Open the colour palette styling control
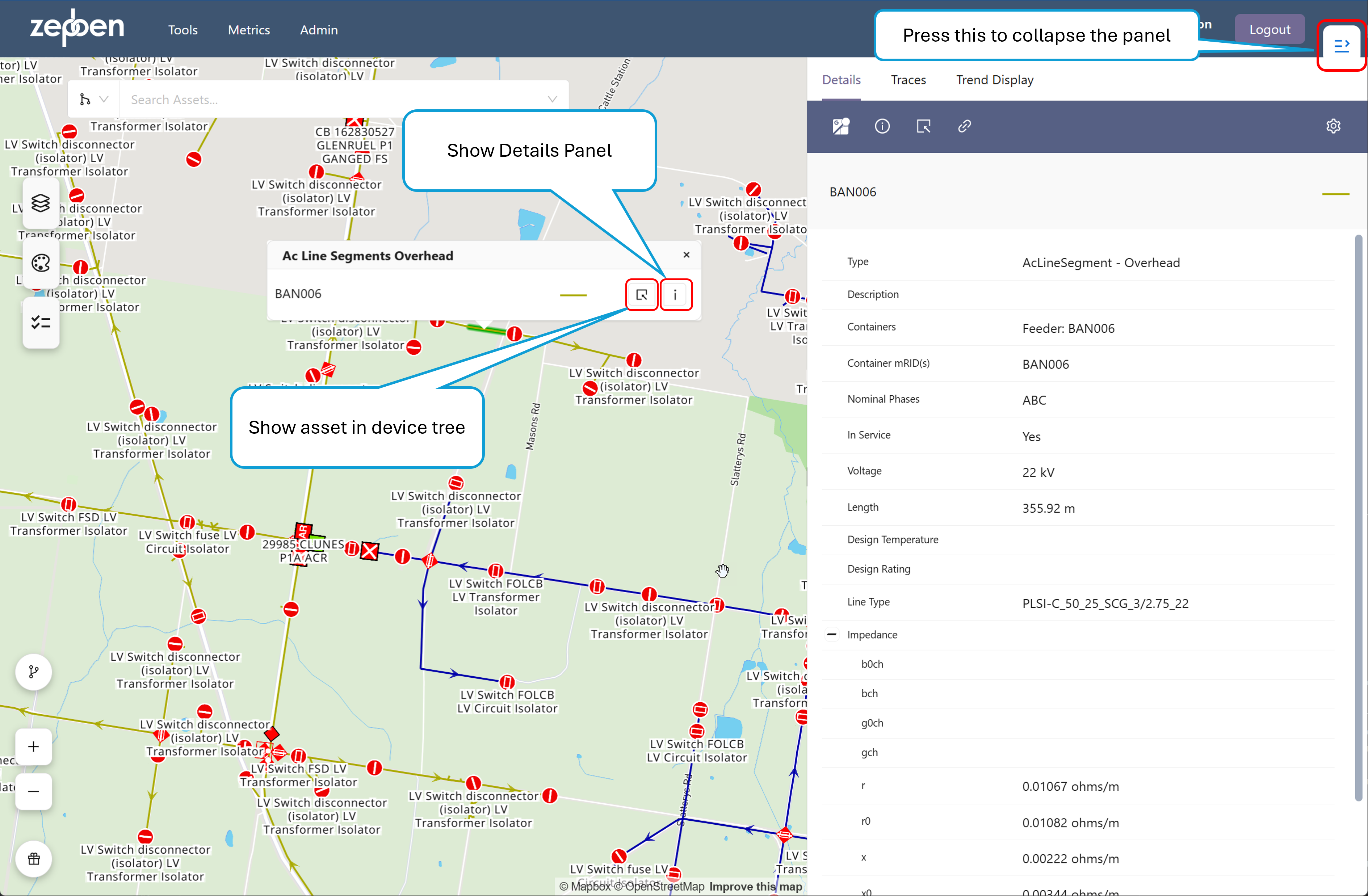1368x896 pixels. [41, 263]
